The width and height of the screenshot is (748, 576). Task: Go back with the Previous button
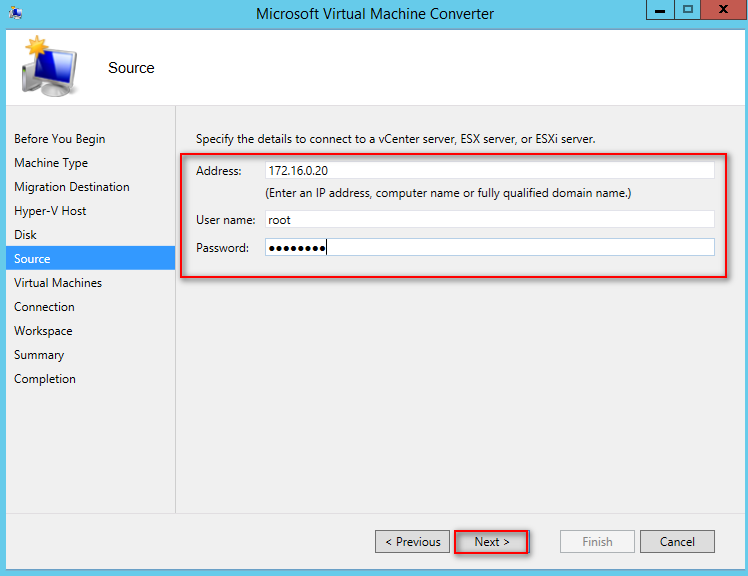click(x=412, y=542)
